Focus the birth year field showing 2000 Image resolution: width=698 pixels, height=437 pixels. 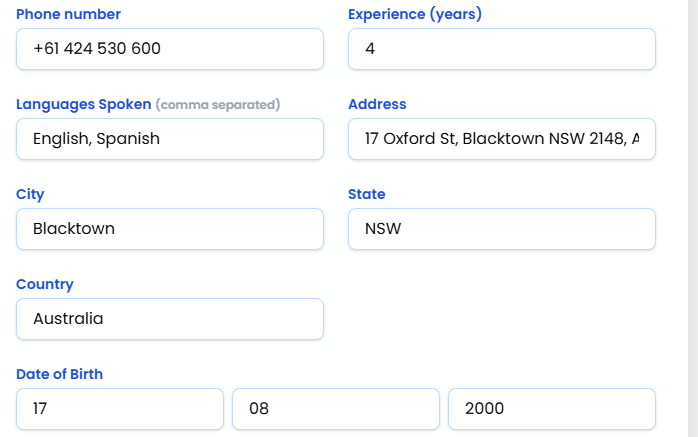551,409
